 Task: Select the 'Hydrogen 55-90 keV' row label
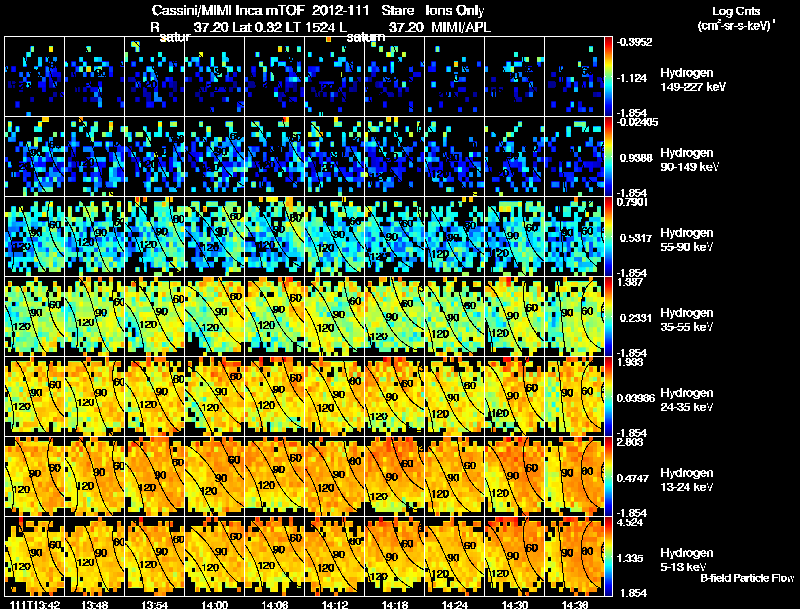click(687, 240)
